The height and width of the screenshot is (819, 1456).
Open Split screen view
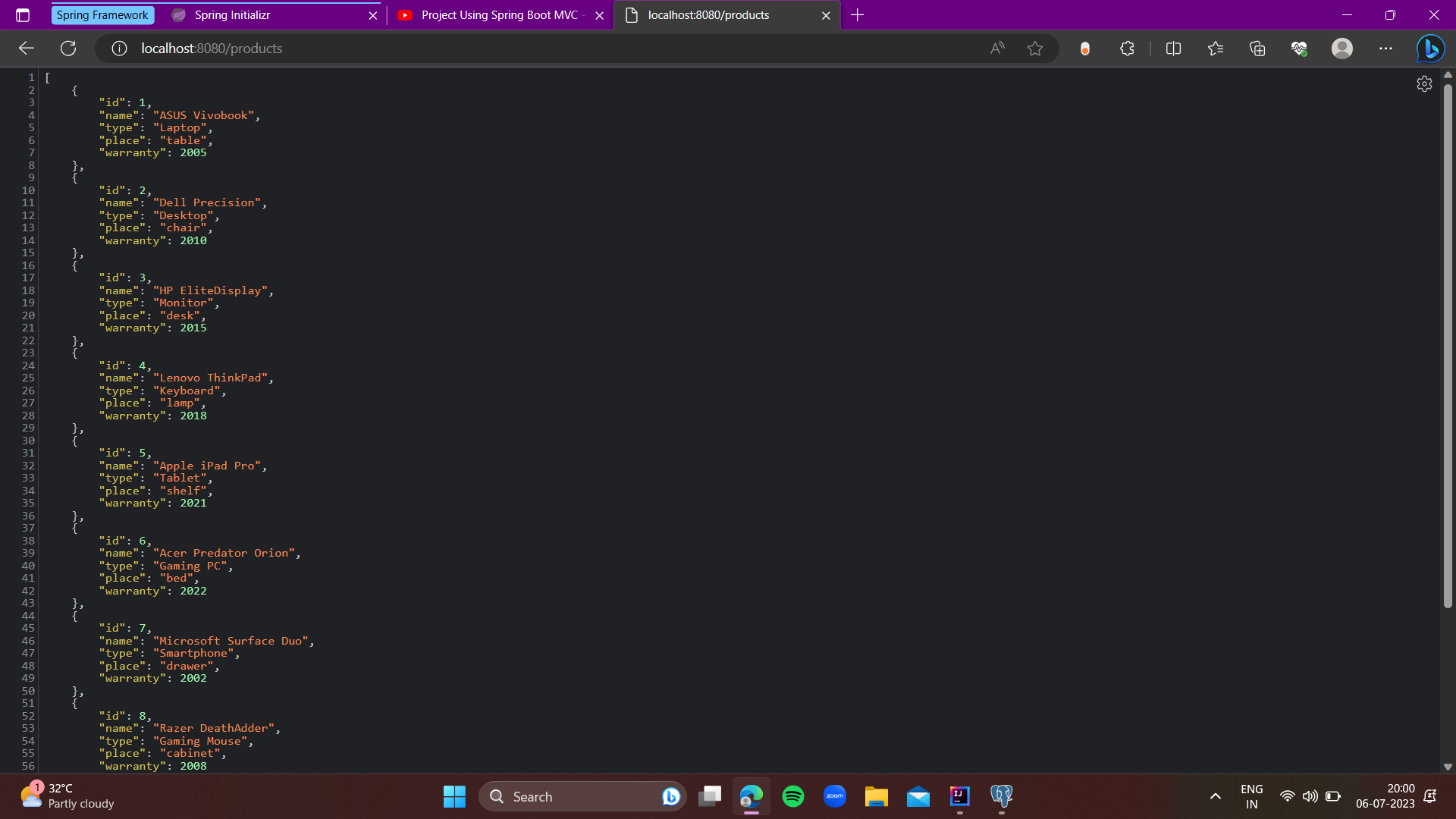[1172, 48]
